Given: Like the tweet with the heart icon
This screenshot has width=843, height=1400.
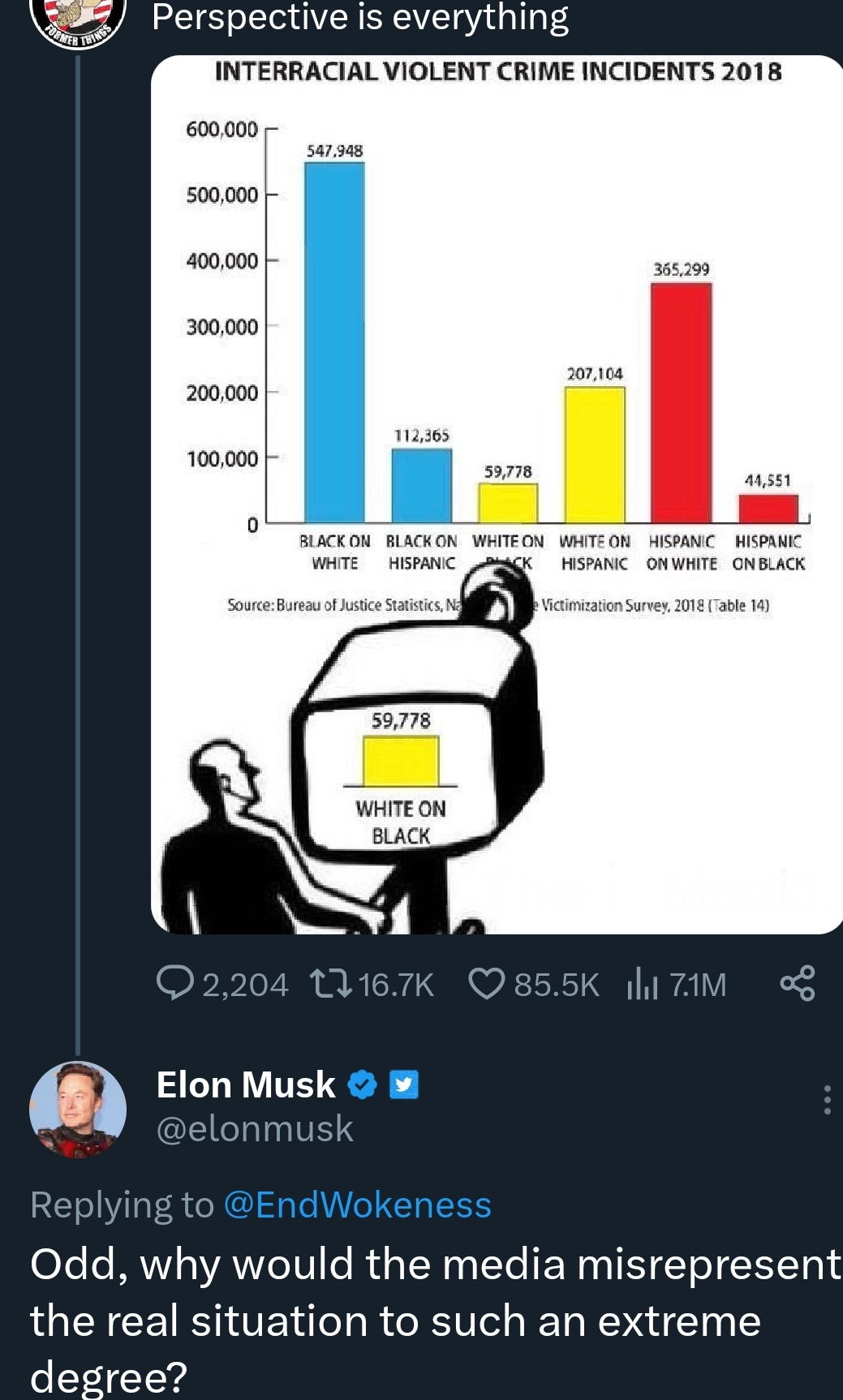Looking at the screenshot, I should [487, 984].
